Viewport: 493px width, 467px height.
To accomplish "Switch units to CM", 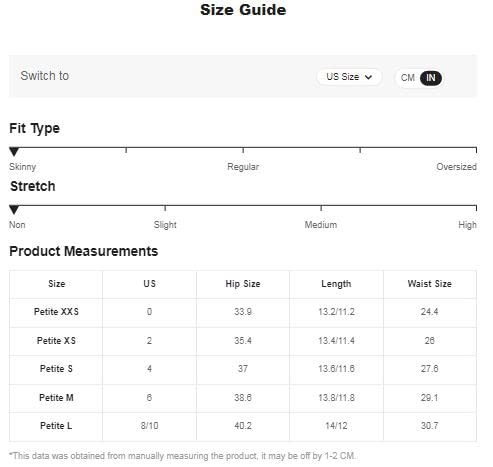I will tap(407, 78).
